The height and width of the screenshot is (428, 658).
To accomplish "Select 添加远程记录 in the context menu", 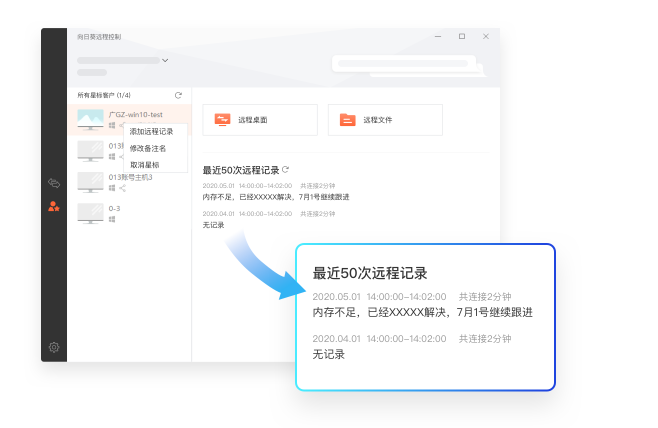I will point(151,132).
